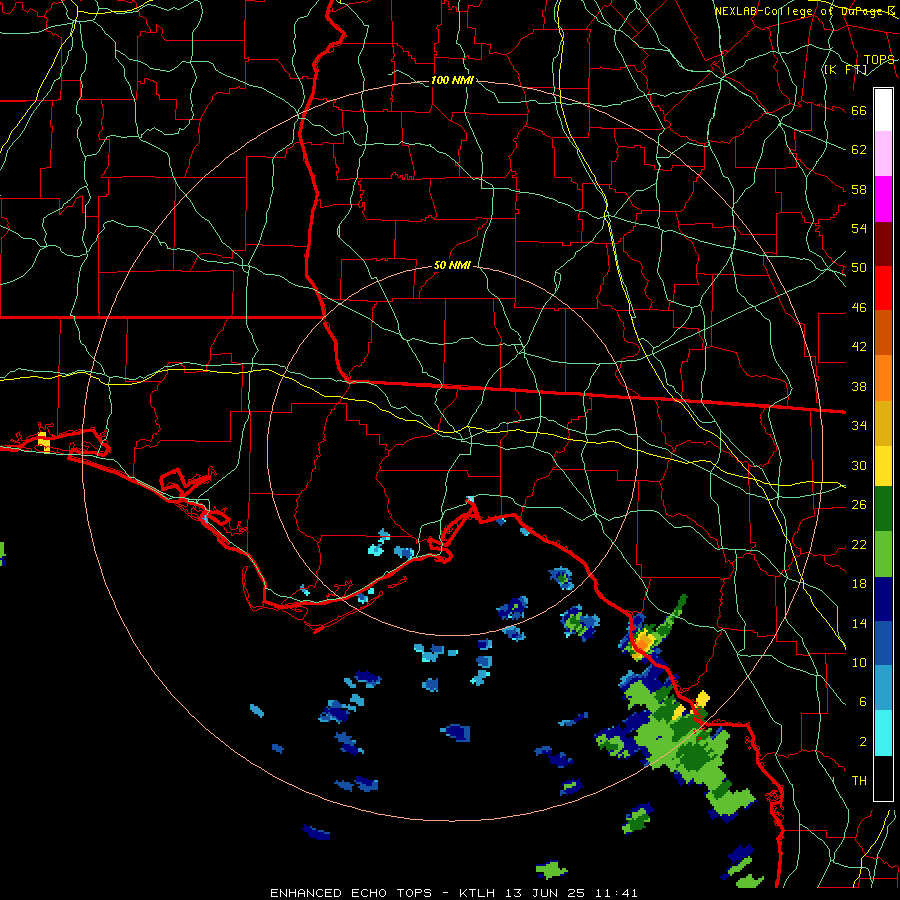This screenshot has height=900, width=900.
Task: Click the 22 legend value label
Action: pyautogui.click(x=859, y=544)
